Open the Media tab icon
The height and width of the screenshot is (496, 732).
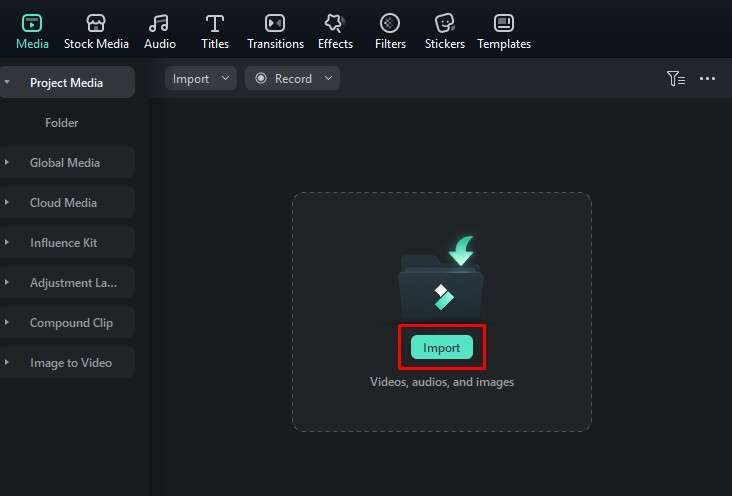(x=32, y=23)
